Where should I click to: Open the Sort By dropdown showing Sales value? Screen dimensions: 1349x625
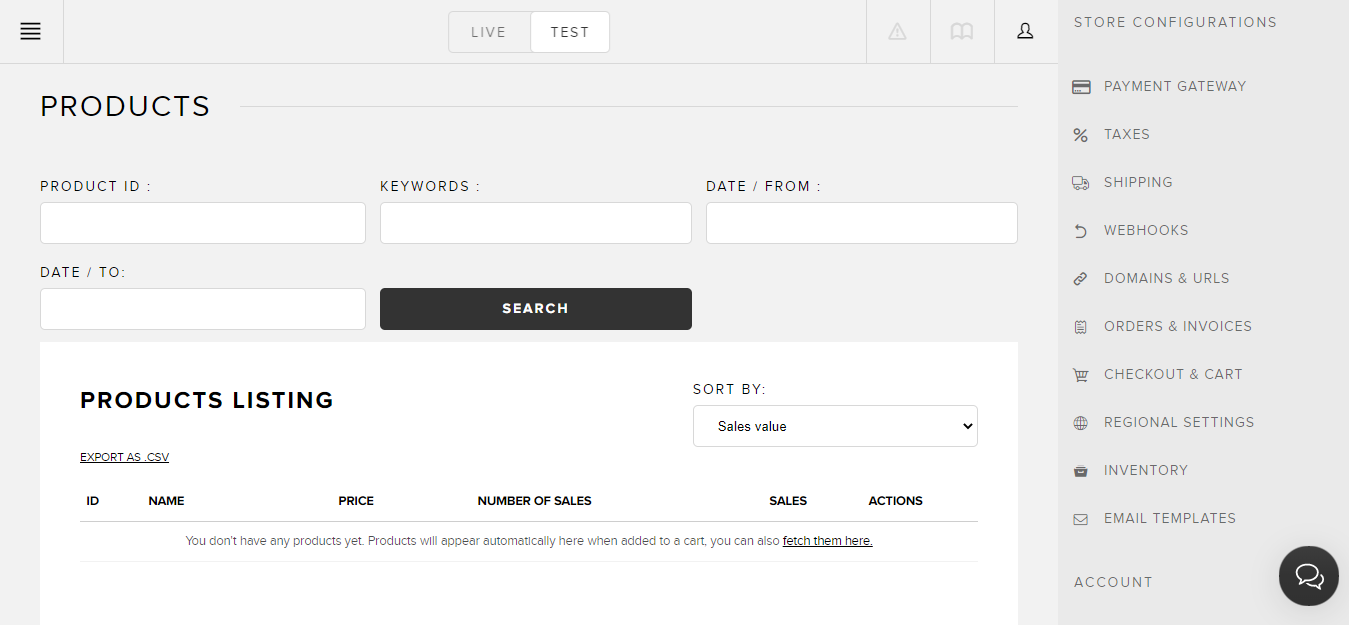[x=835, y=425]
